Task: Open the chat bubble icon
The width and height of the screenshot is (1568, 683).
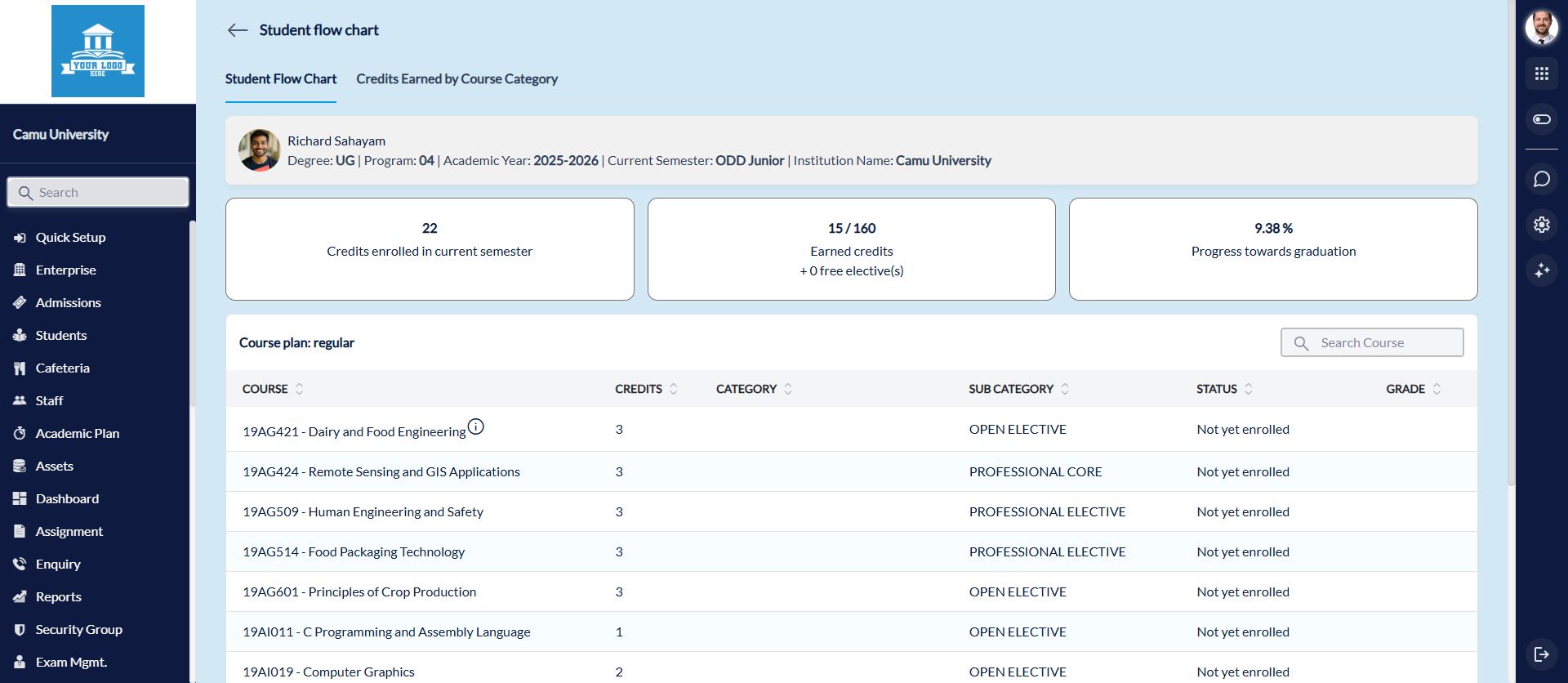Action: click(x=1541, y=179)
